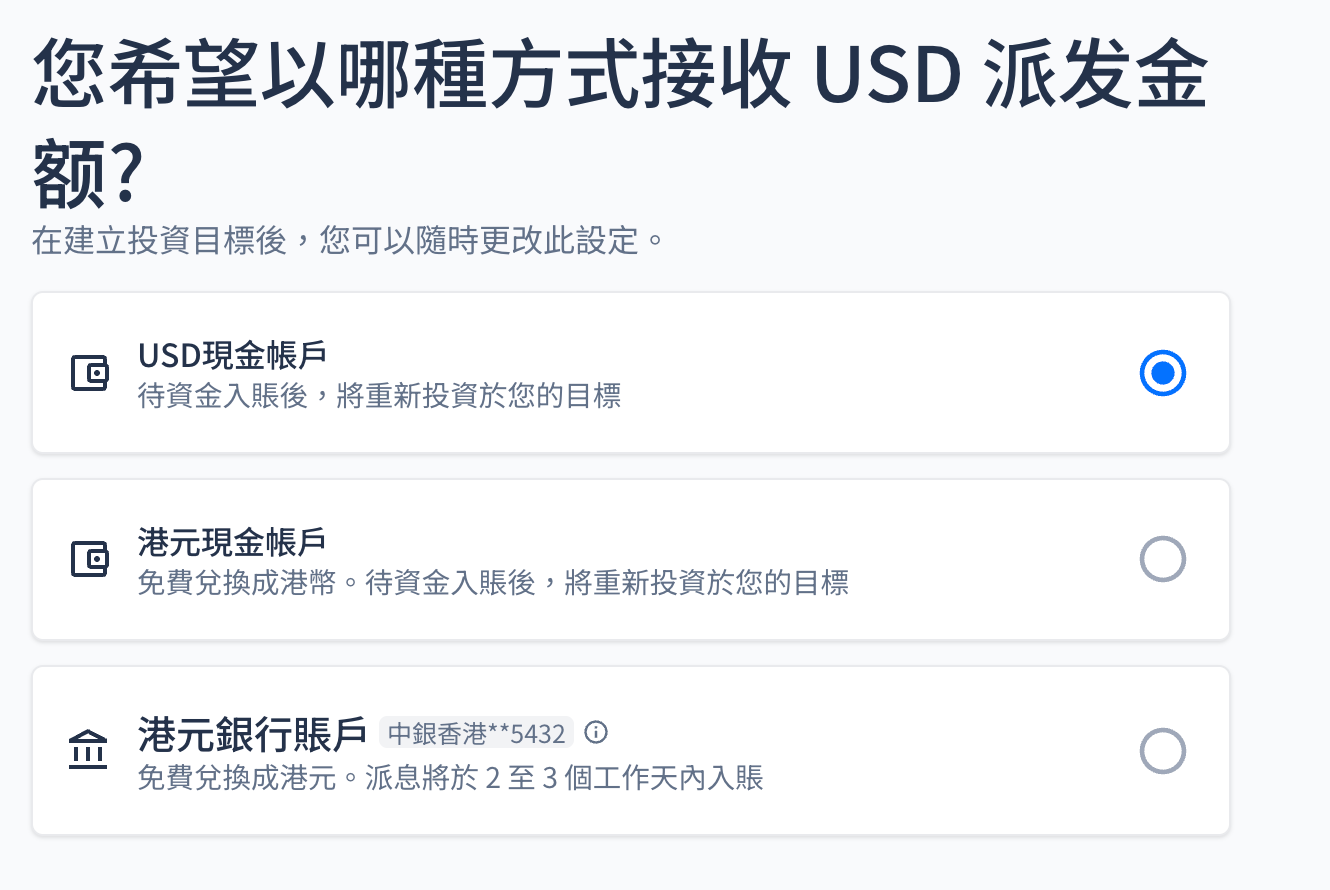Click the wallet icon beside 港元現金帳戶
Viewport: 1330px width, 890px height.
[x=89, y=559]
